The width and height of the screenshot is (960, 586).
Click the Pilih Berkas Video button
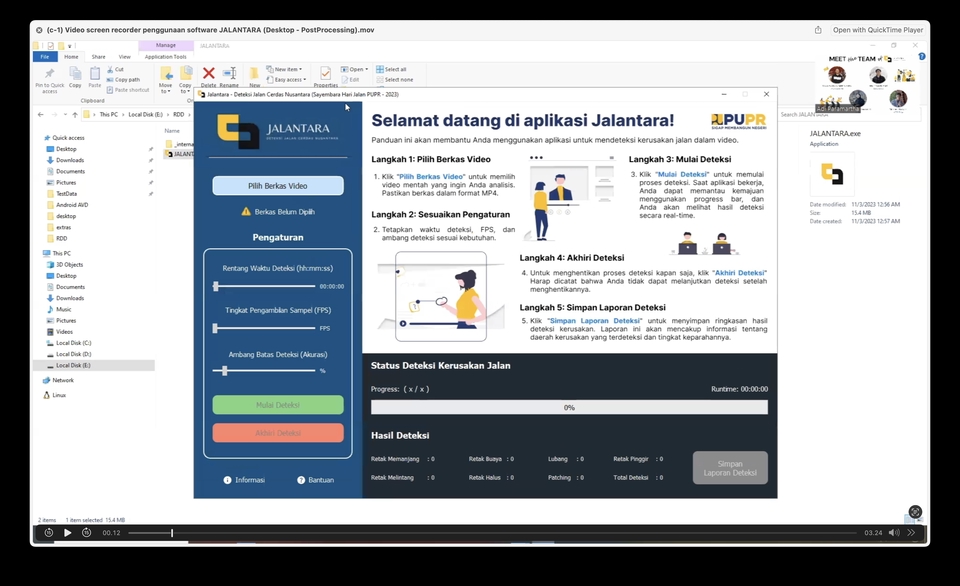(278, 186)
